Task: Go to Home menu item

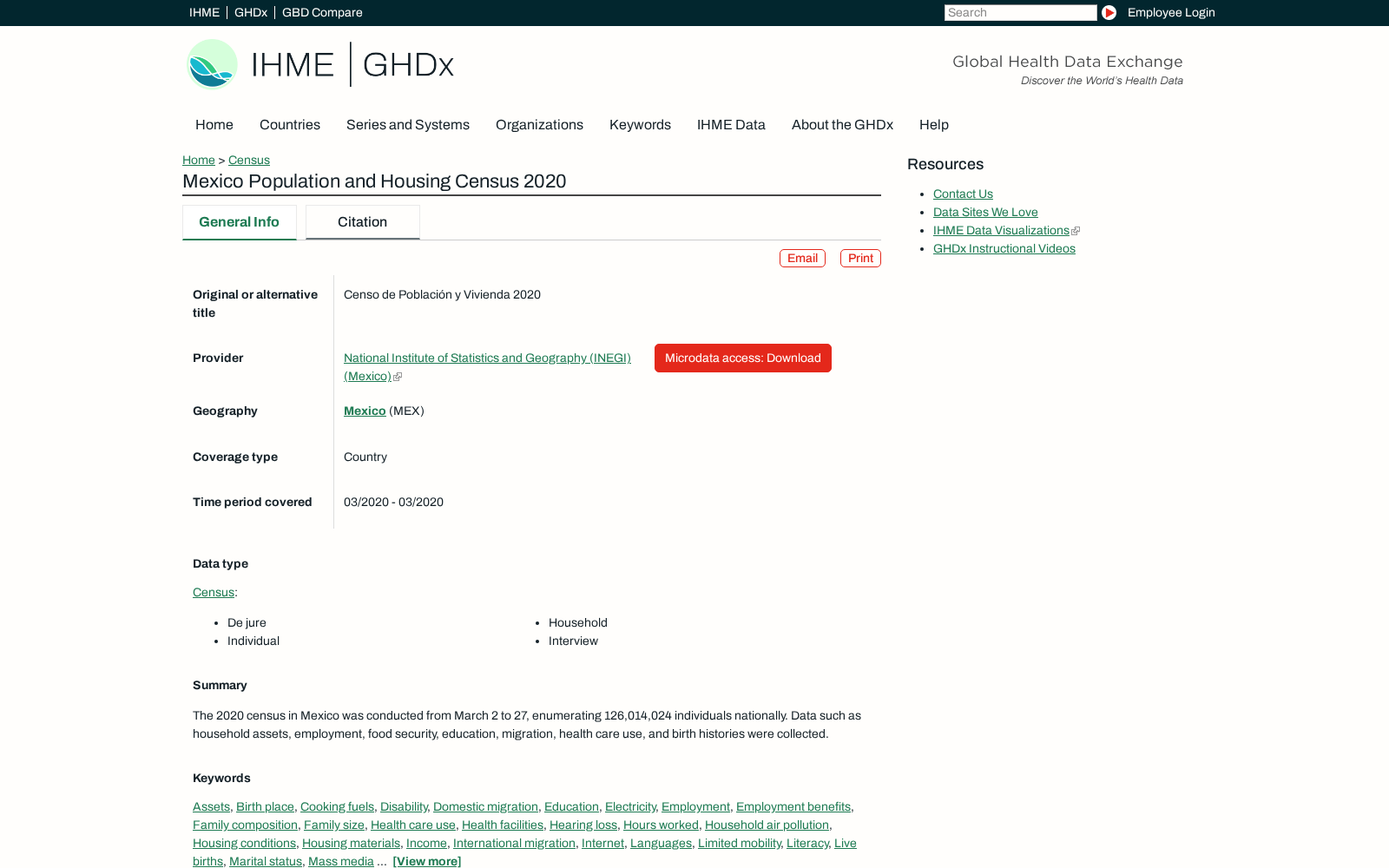Action: tap(214, 124)
